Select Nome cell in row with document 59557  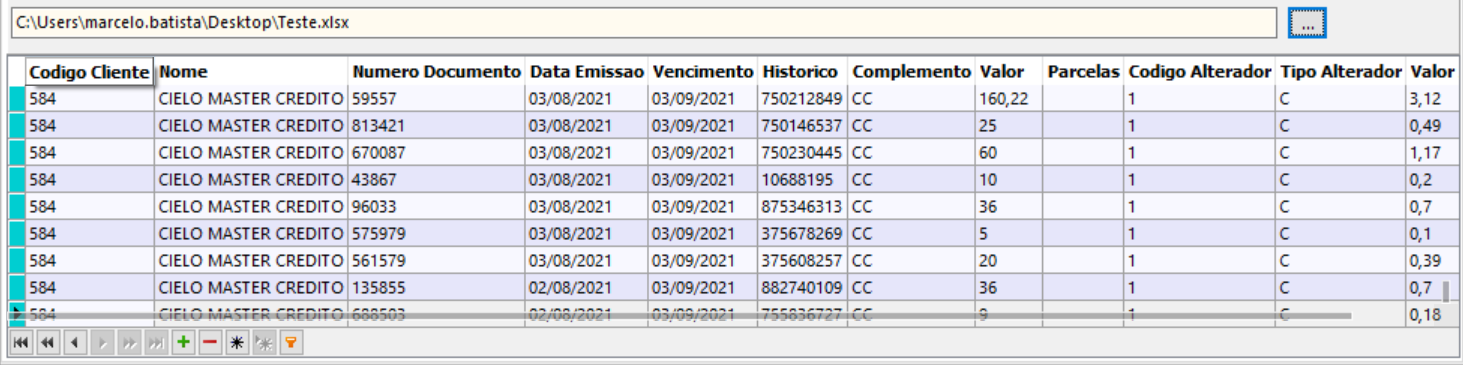point(252,99)
